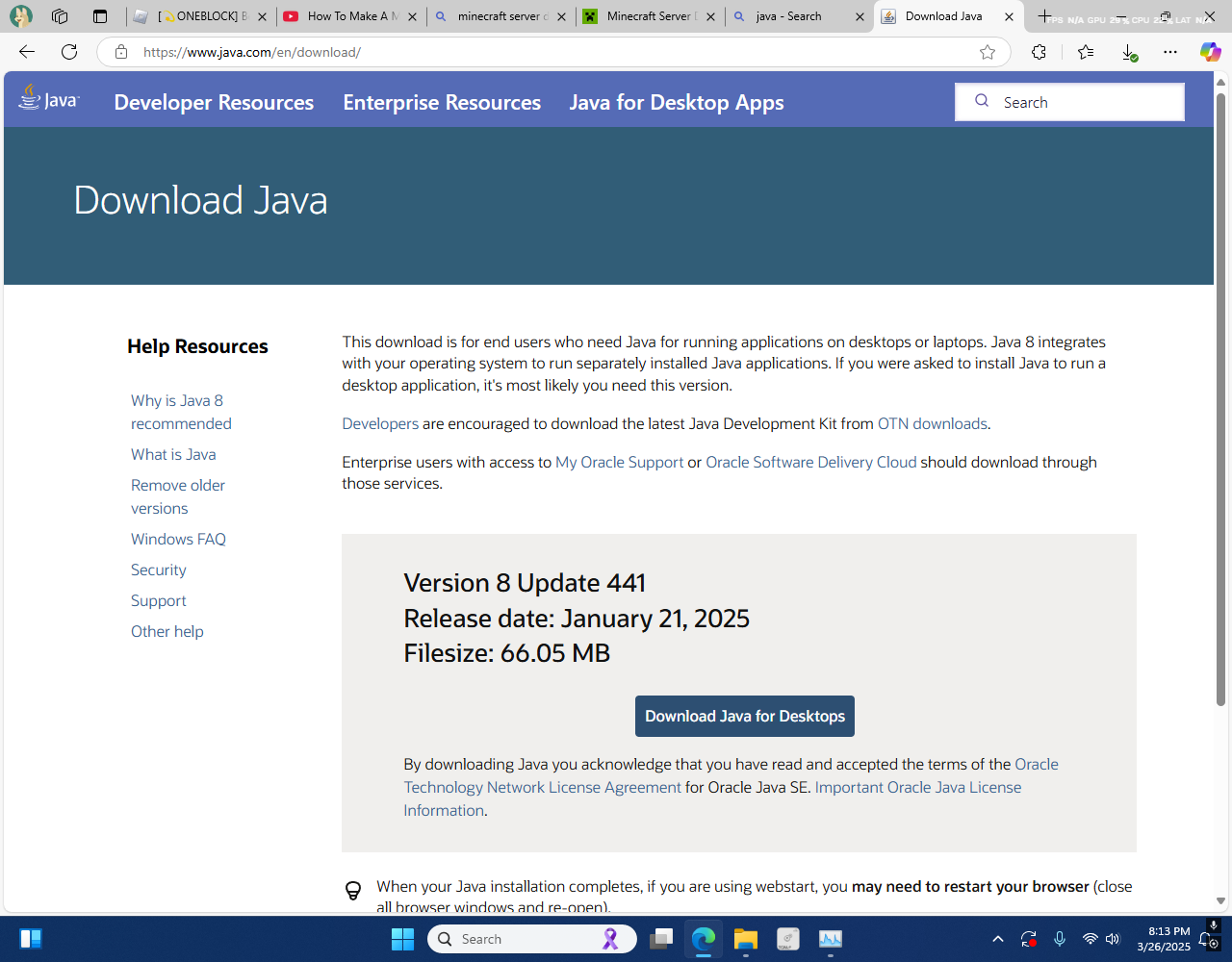Open the Support help link

tap(159, 600)
